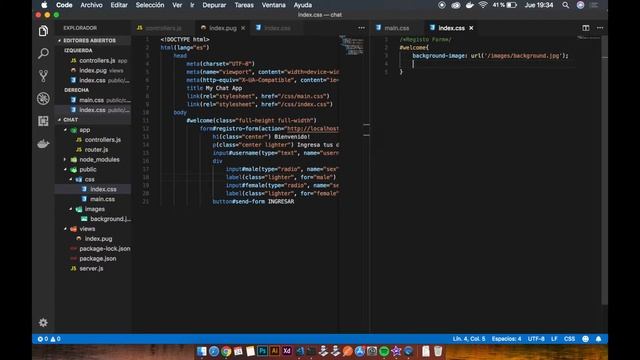Image resolution: width=640 pixels, height=360 pixels.
Task: Change the language mode via CSS status item
Action: tap(569, 339)
